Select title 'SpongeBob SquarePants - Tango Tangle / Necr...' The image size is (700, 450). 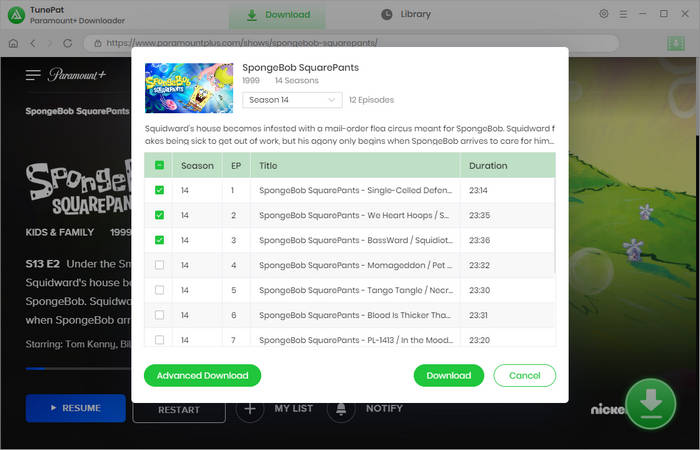356,290
